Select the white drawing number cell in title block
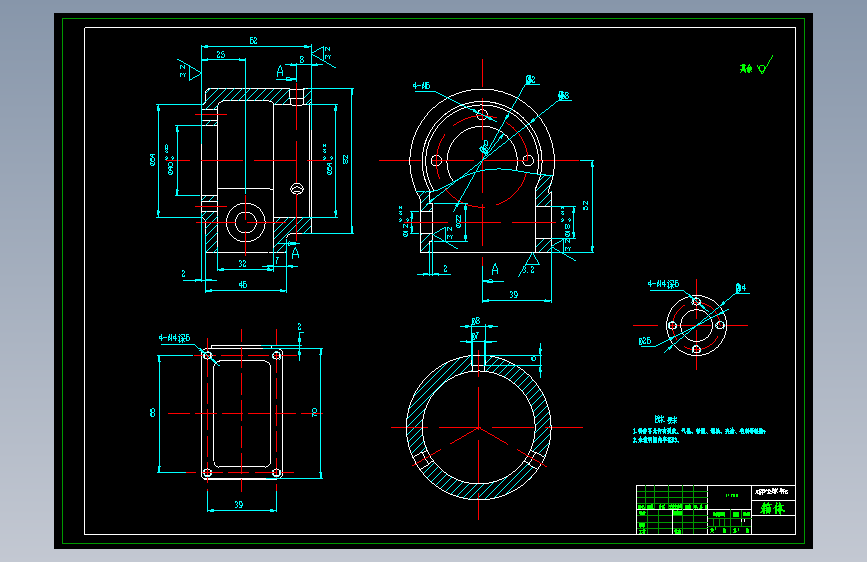Screen dimensions: 867x562 coord(773,491)
